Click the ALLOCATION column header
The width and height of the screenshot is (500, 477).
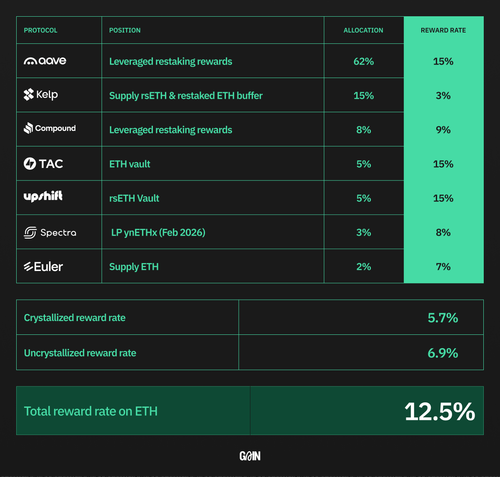point(363,30)
